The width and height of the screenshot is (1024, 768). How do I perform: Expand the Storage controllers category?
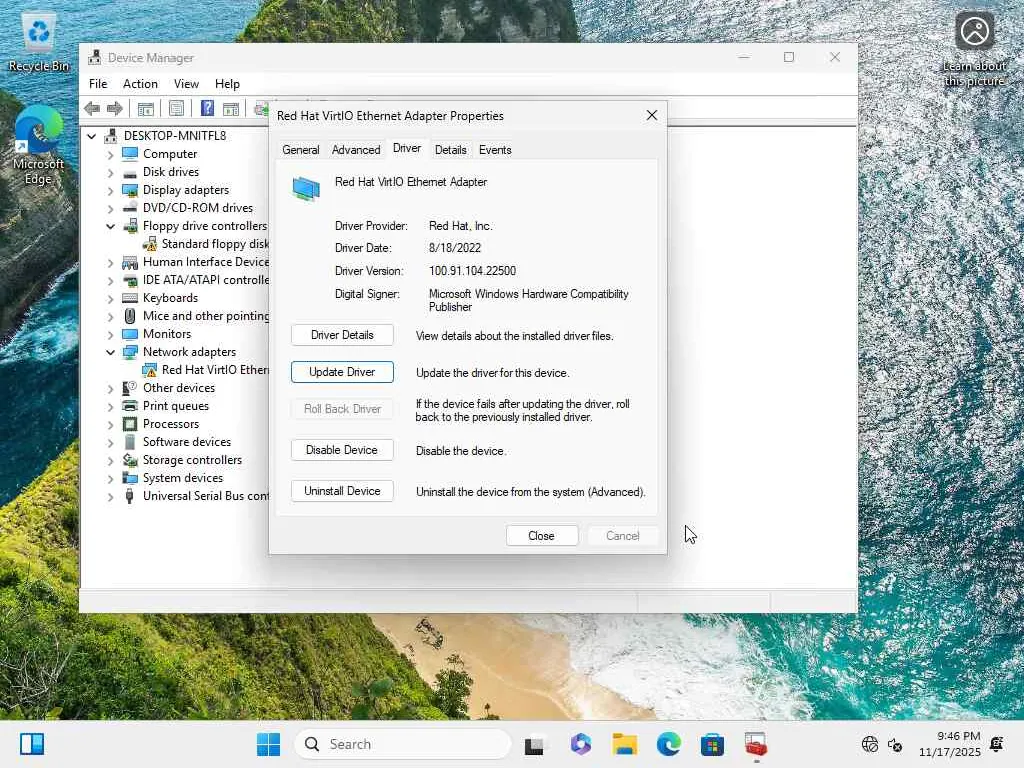click(110, 460)
